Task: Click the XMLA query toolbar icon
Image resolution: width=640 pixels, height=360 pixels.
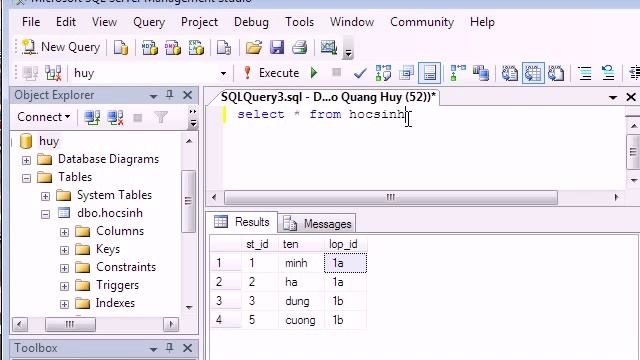Action: point(196,47)
